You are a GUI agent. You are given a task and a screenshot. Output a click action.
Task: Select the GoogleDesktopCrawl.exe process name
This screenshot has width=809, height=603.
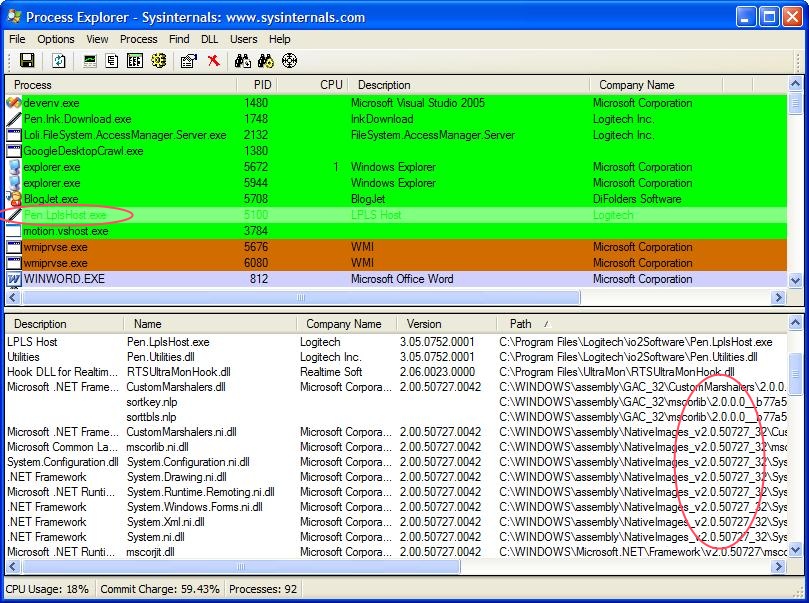(84, 151)
